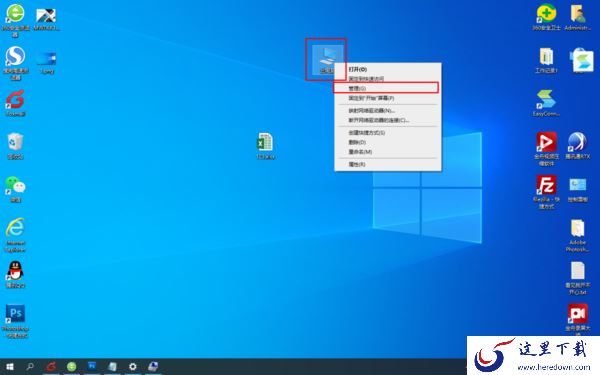Image resolution: width=600 pixels, height=375 pixels.
Task: Choose 删除(D) in the context menu
Action: click(x=387, y=142)
